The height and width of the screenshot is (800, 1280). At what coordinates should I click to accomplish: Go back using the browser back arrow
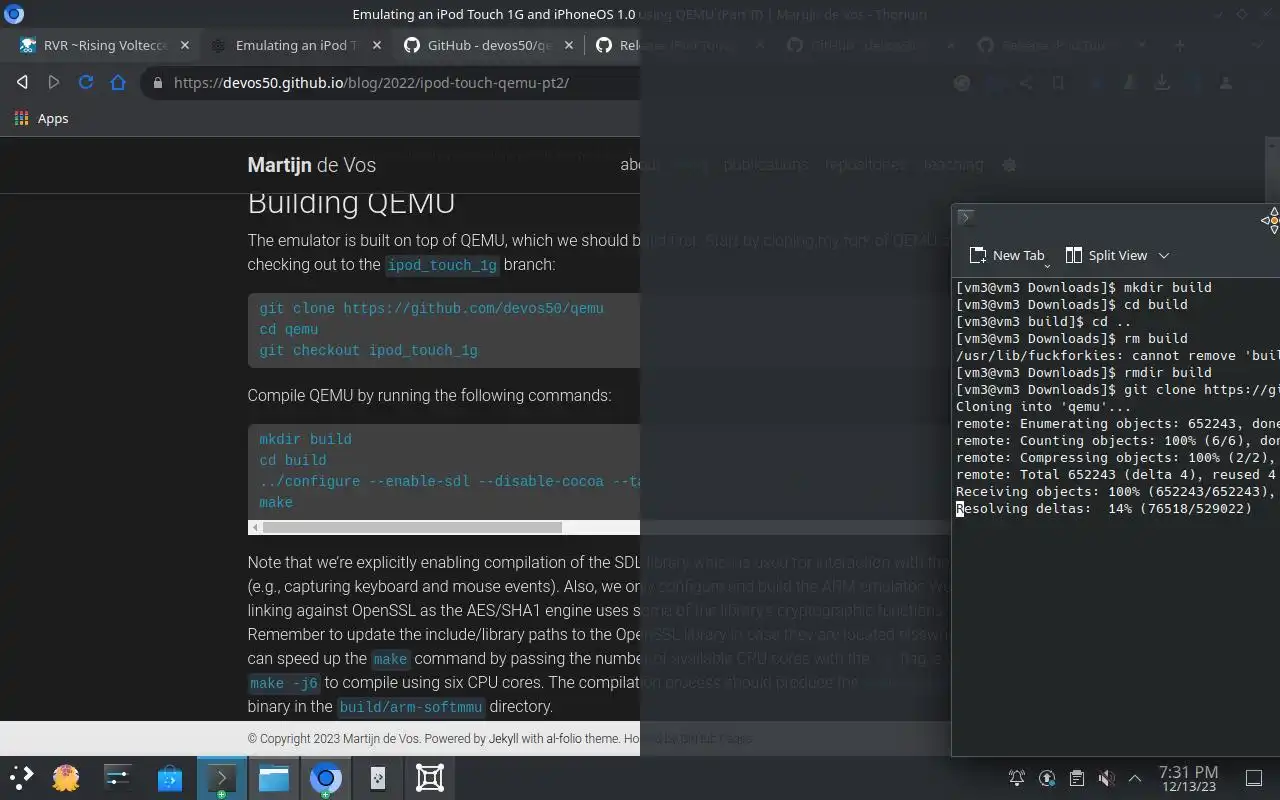coord(22,83)
